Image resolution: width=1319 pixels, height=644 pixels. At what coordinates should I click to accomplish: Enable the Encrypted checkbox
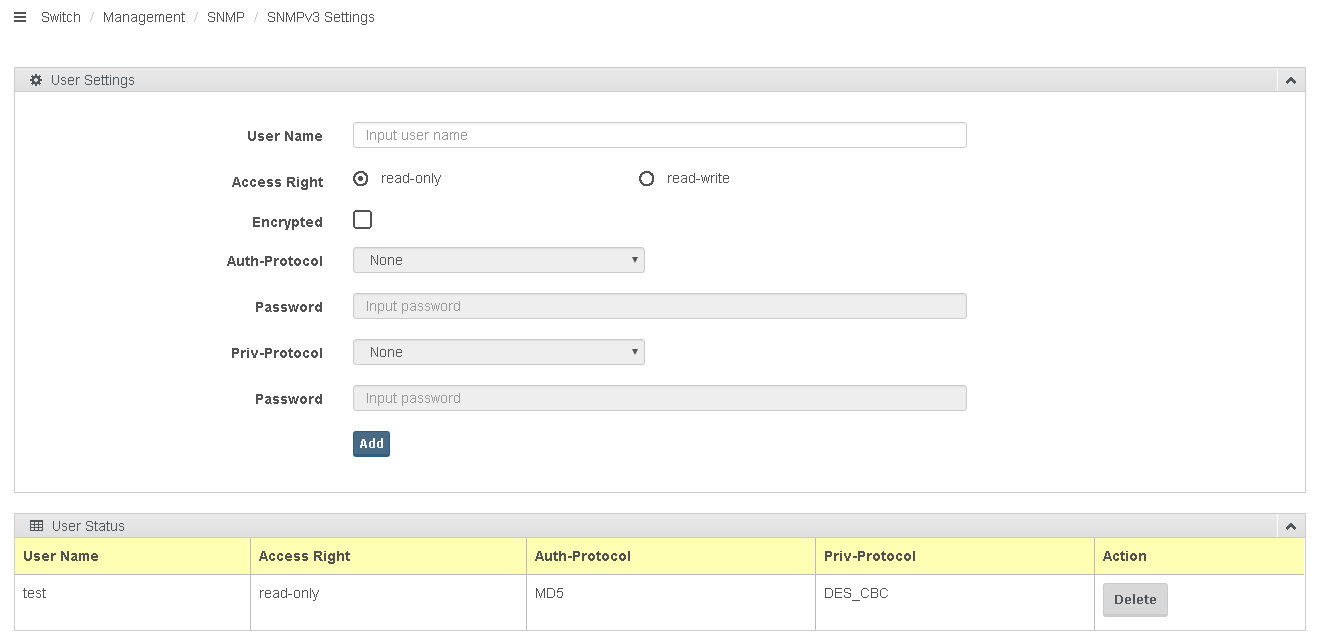click(362, 220)
